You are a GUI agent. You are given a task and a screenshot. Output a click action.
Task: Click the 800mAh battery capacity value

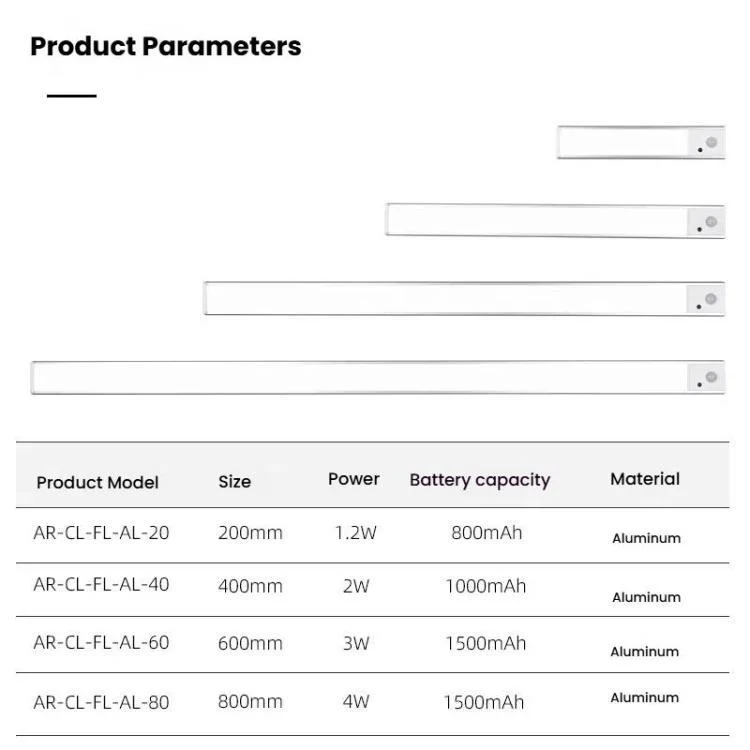click(x=487, y=533)
